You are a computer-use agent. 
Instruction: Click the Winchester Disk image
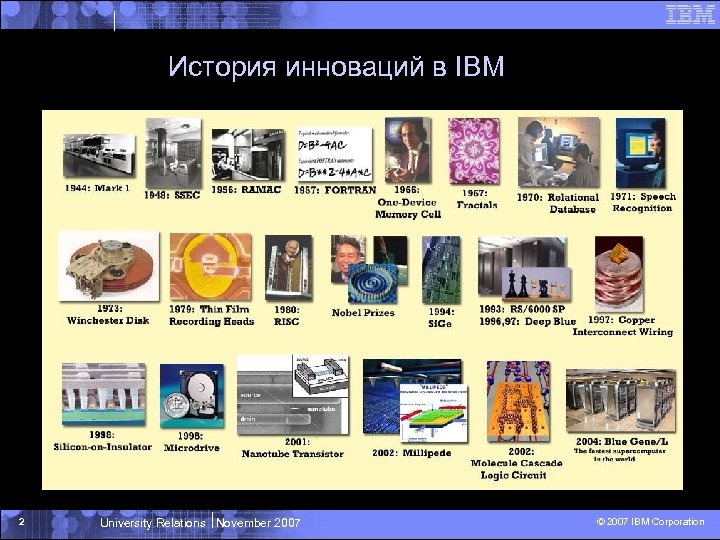[109, 266]
